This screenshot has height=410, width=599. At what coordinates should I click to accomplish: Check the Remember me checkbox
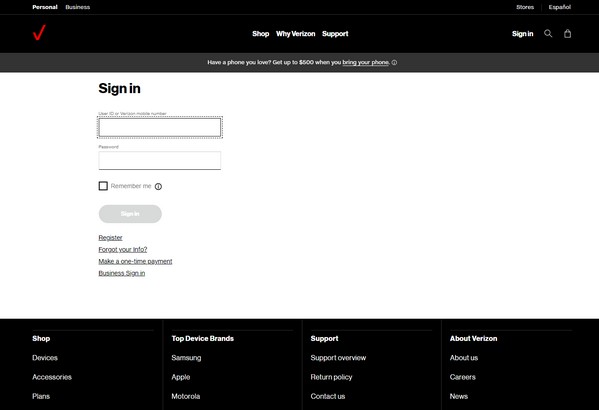click(x=103, y=186)
